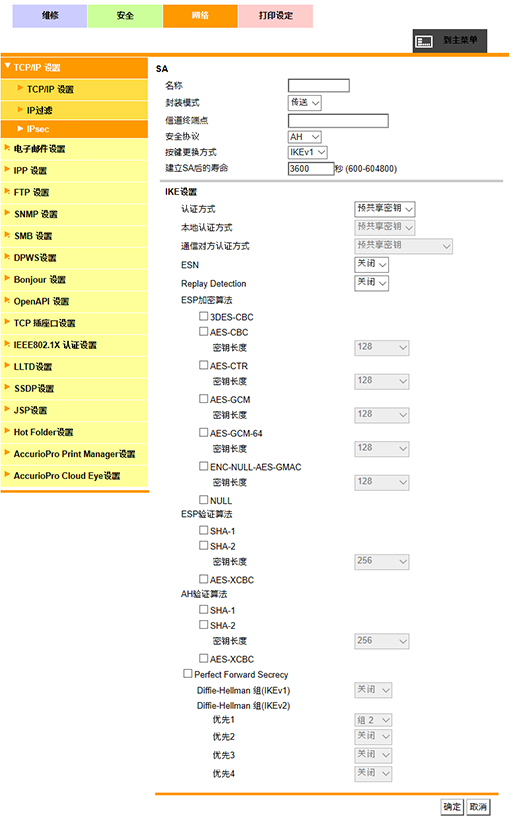The image size is (517, 823).
Task: Open AES-CTR 密钥长度 dropdown
Action: tap(382, 381)
